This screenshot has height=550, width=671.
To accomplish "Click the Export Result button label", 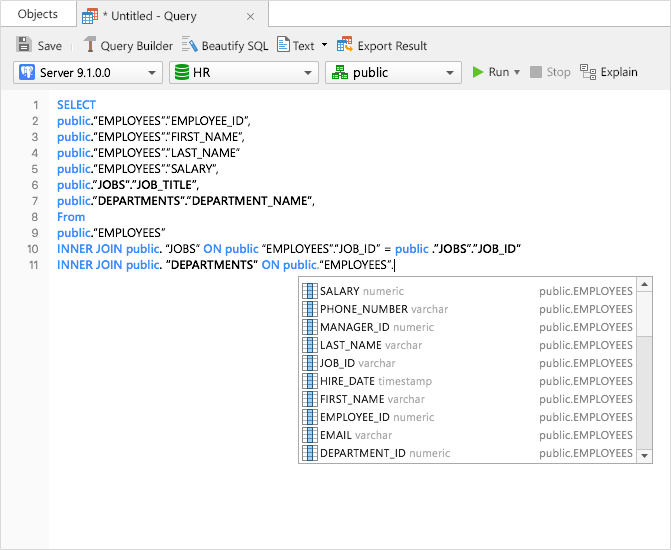I will [392, 46].
